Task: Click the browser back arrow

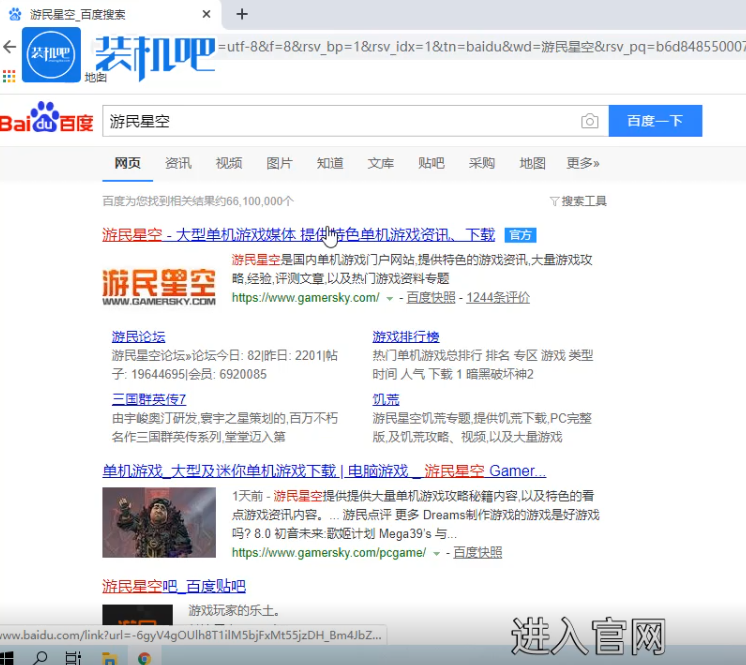Action: 9,47
